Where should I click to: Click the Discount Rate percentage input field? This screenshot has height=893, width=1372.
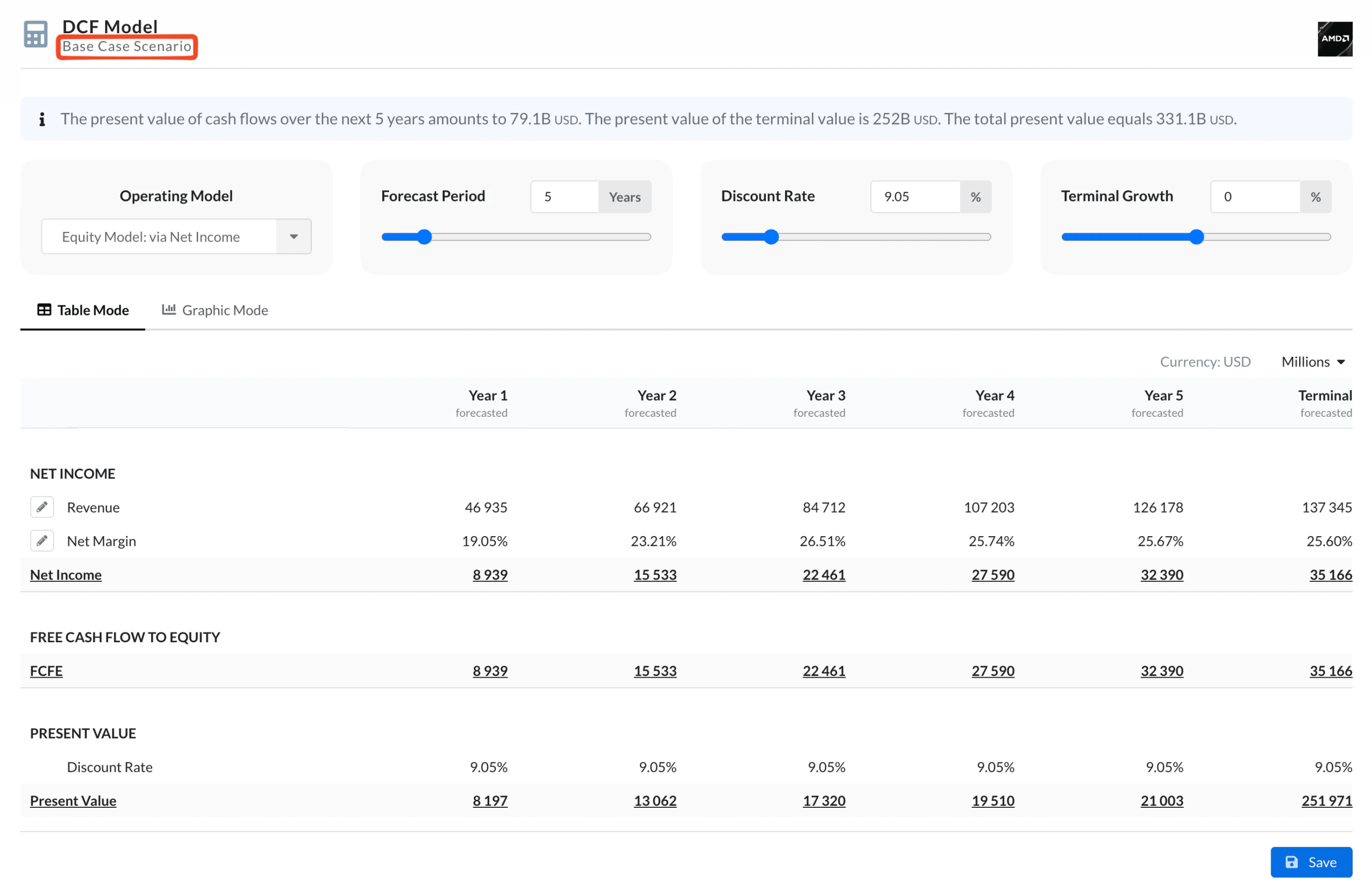click(x=915, y=197)
